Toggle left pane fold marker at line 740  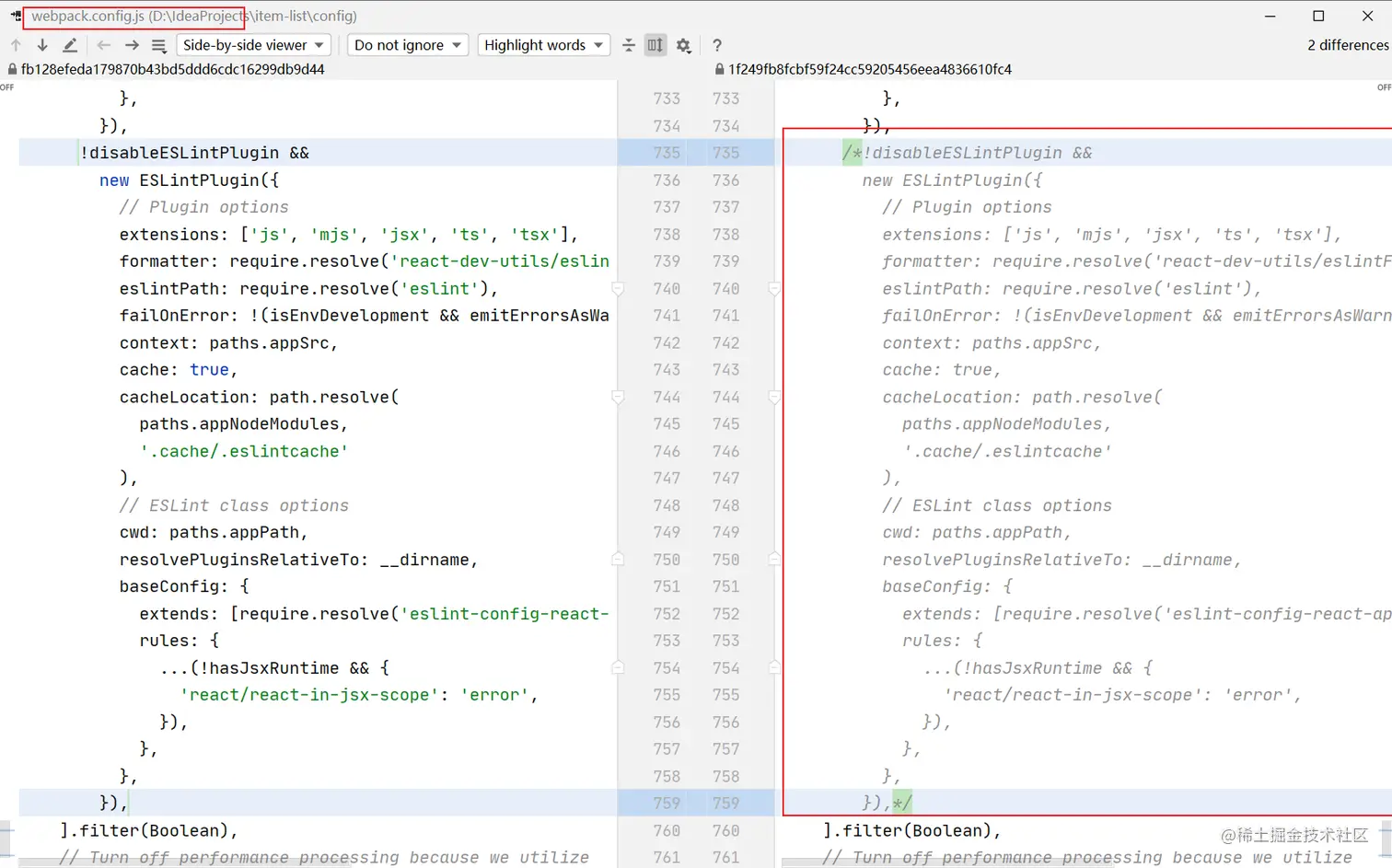pyautogui.click(x=618, y=289)
